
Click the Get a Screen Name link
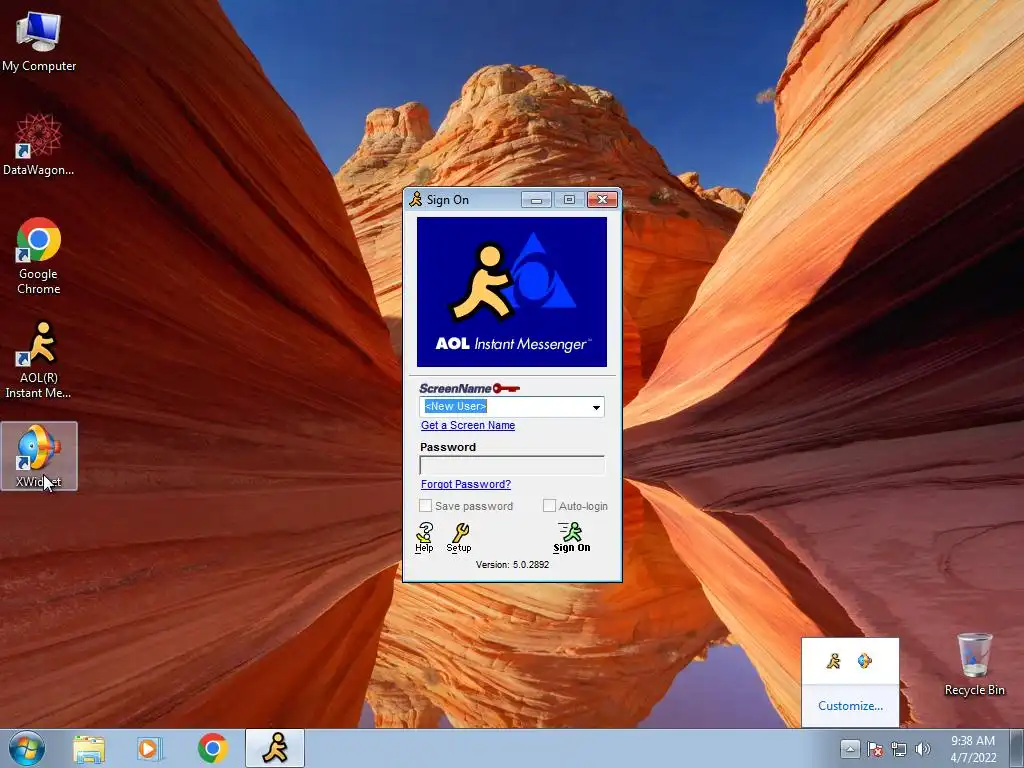pyautogui.click(x=468, y=425)
